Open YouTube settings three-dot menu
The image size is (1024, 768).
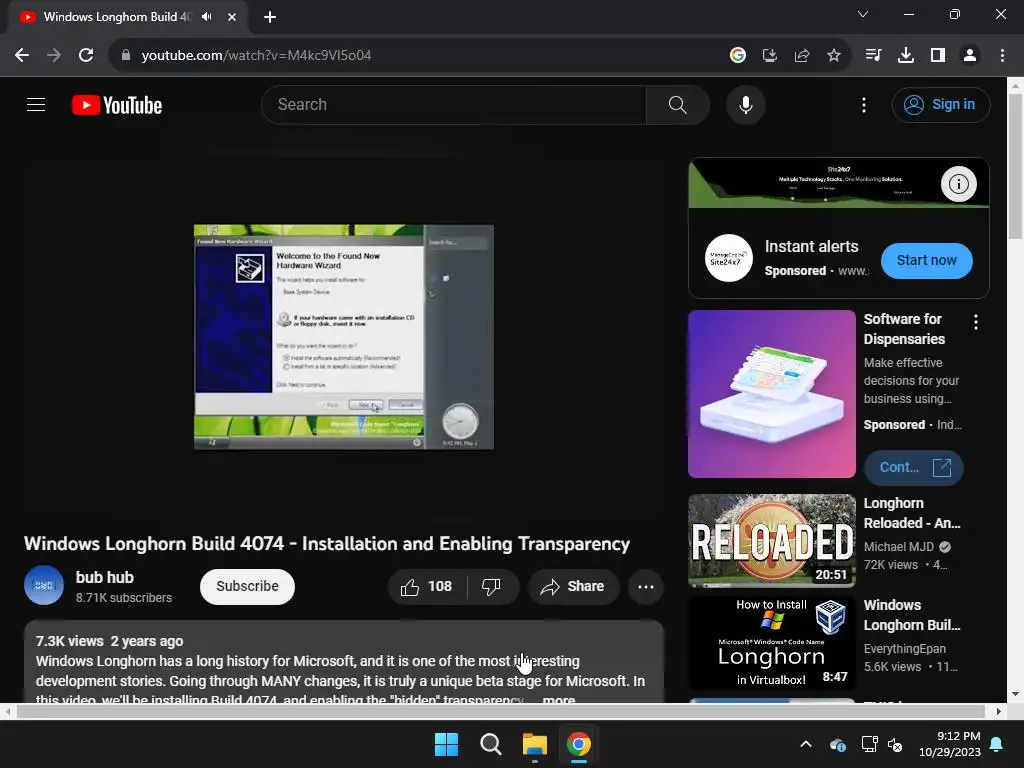pyautogui.click(x=863, y=104)
